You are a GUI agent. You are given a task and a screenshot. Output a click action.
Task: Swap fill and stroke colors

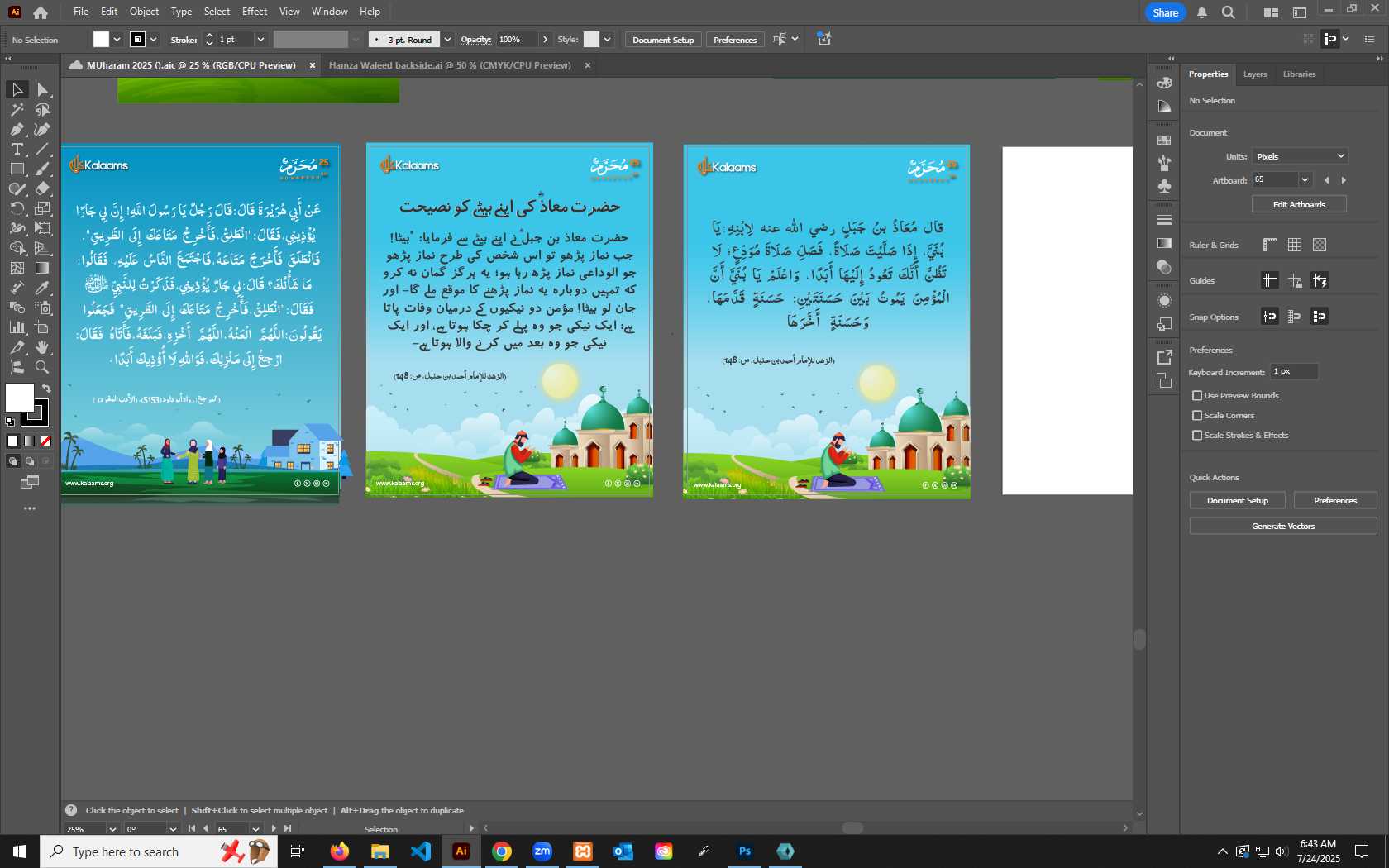tap(46, 388)
